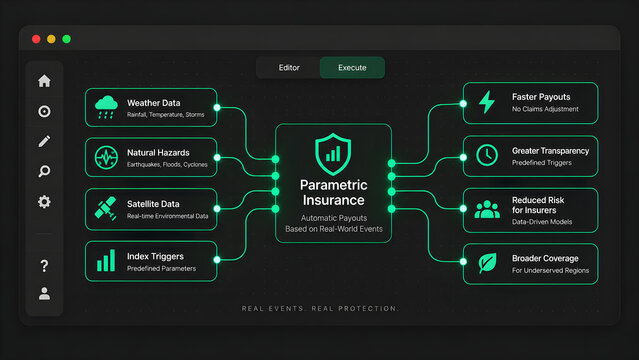Click the Index Triggers output port
This screenshot has height=360, width=639.
217,260
